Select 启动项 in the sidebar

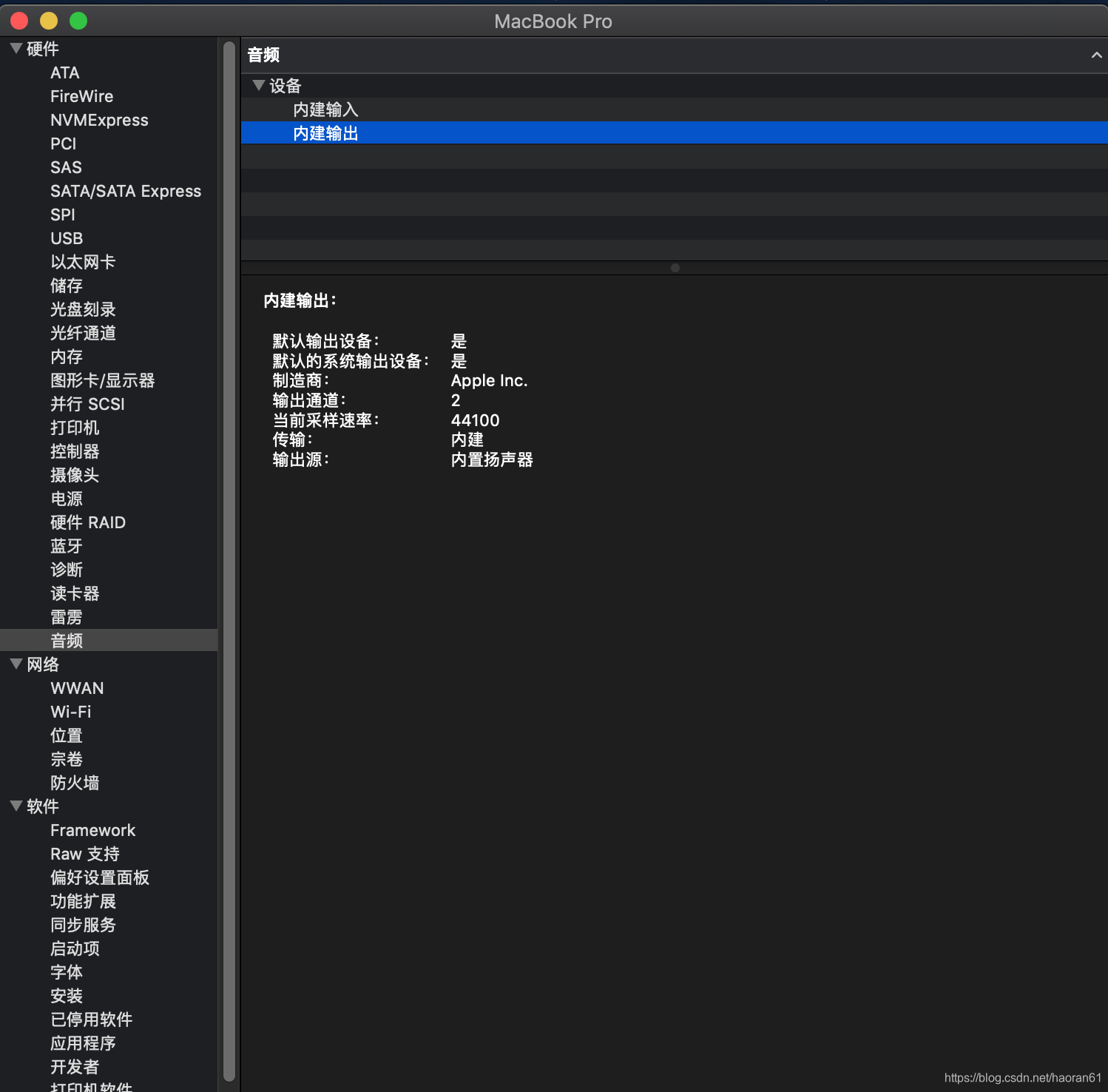tap(75, 948)
